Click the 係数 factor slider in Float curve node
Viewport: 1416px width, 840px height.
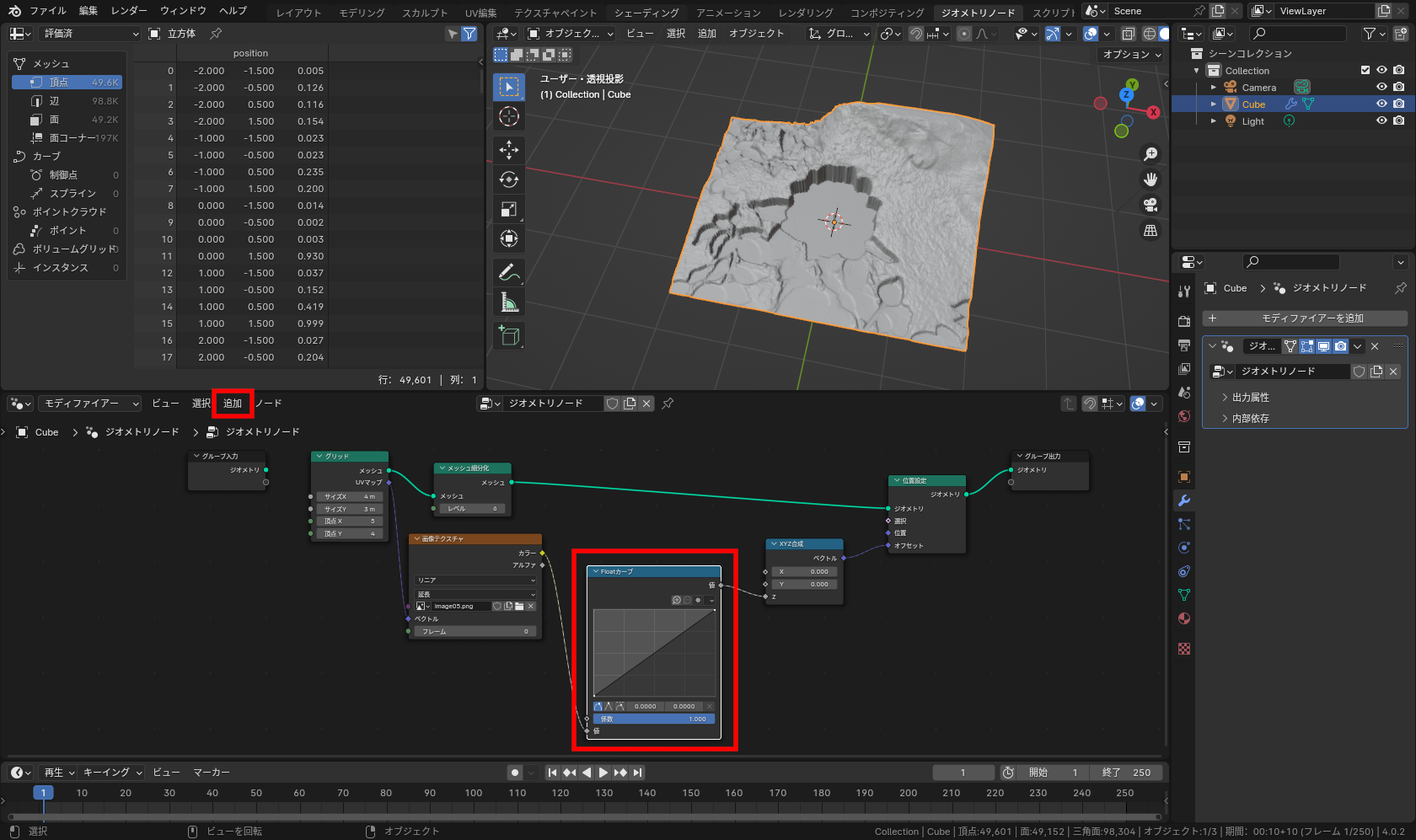(654, 719)
